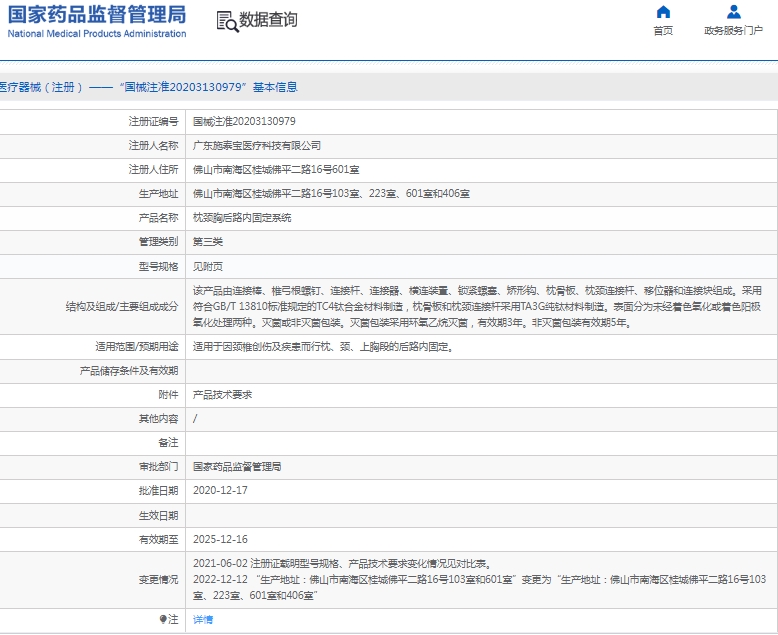The height and width of the screenshot is (635, 778).
Task: Click the 数据查询 heading text
Action: pyautogui.click(x=268, y=20)
